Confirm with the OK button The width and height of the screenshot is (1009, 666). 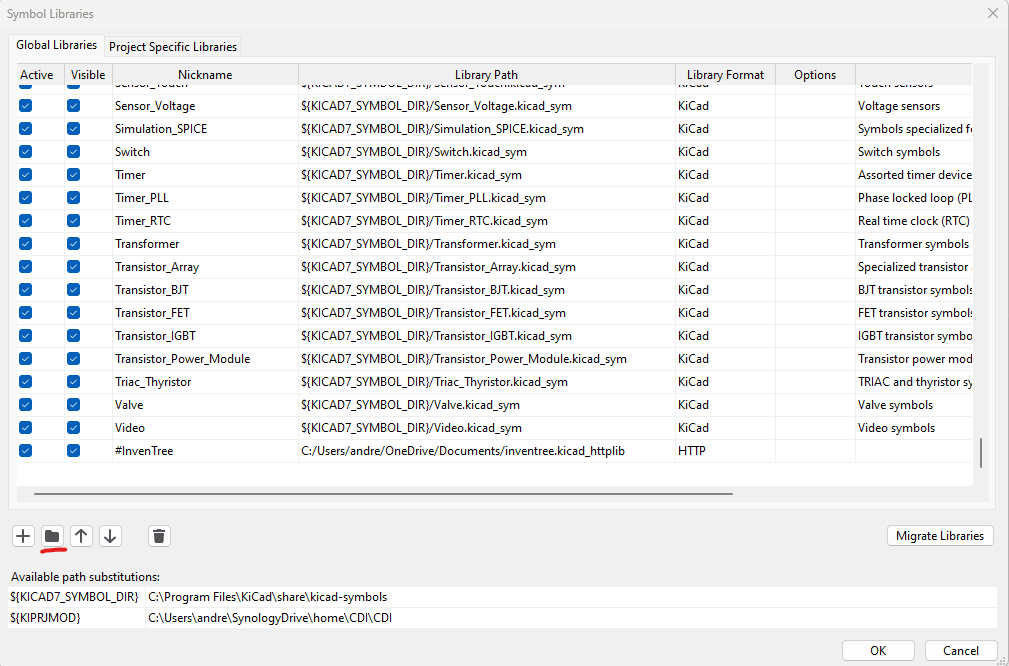pyautogui.click(x=878, y=651)
